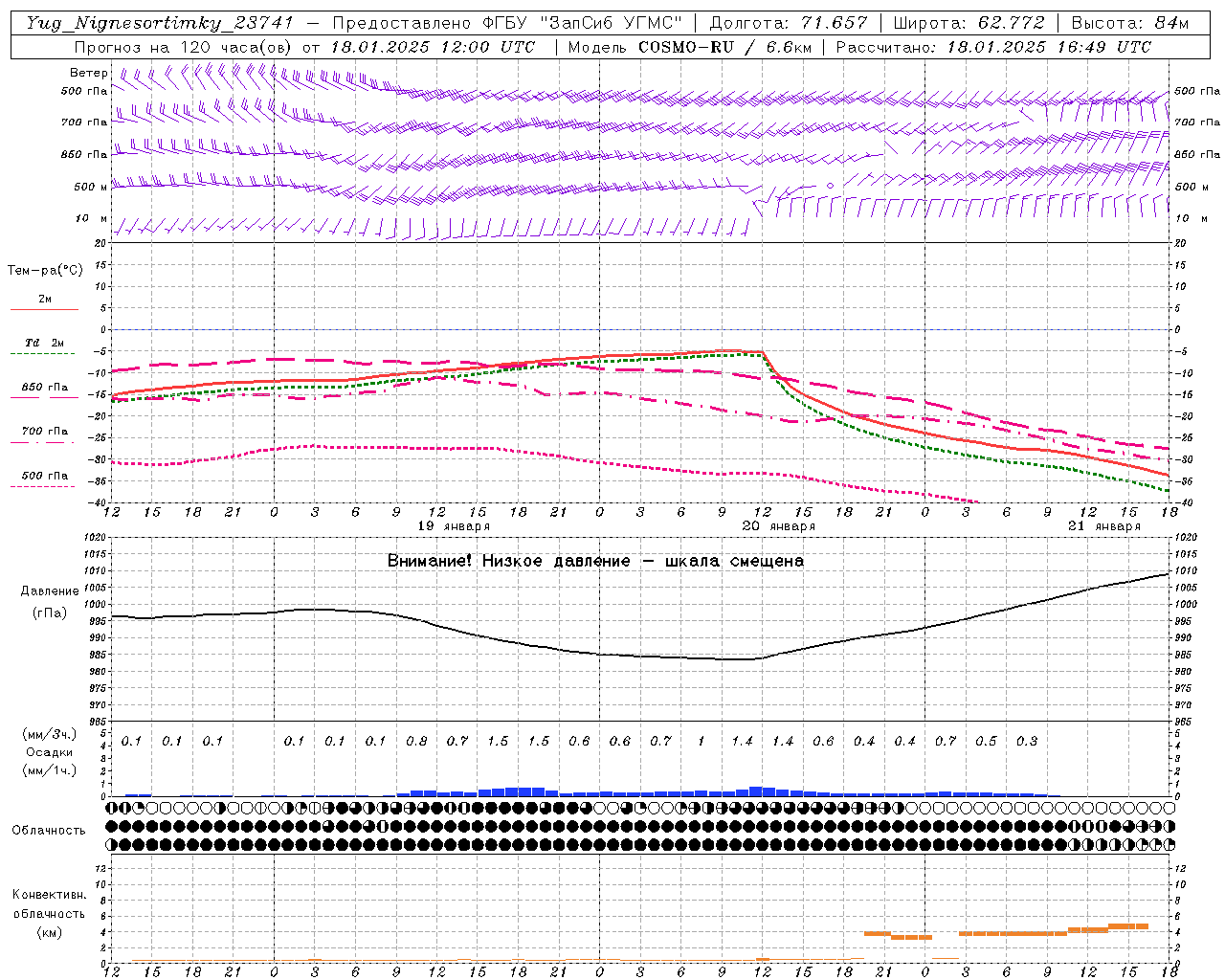This screenshot has width=1225, height=980.
Task: Click the (мм/3ч.) precipitation unit label
Action: pos(51,734)
